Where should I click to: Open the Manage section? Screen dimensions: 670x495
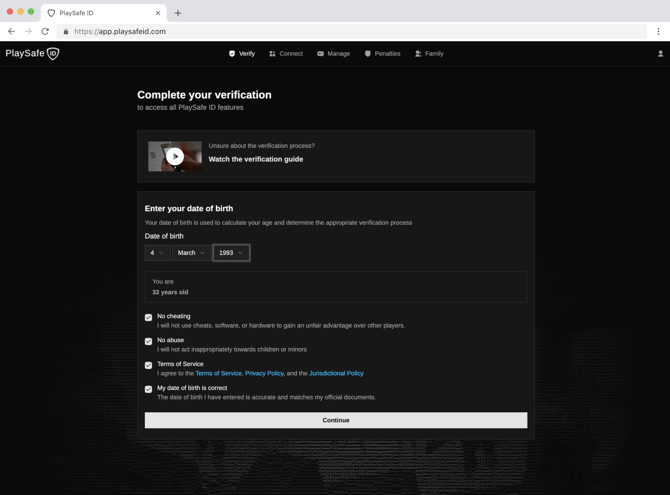pyautogui.click(x=333, y=53)
